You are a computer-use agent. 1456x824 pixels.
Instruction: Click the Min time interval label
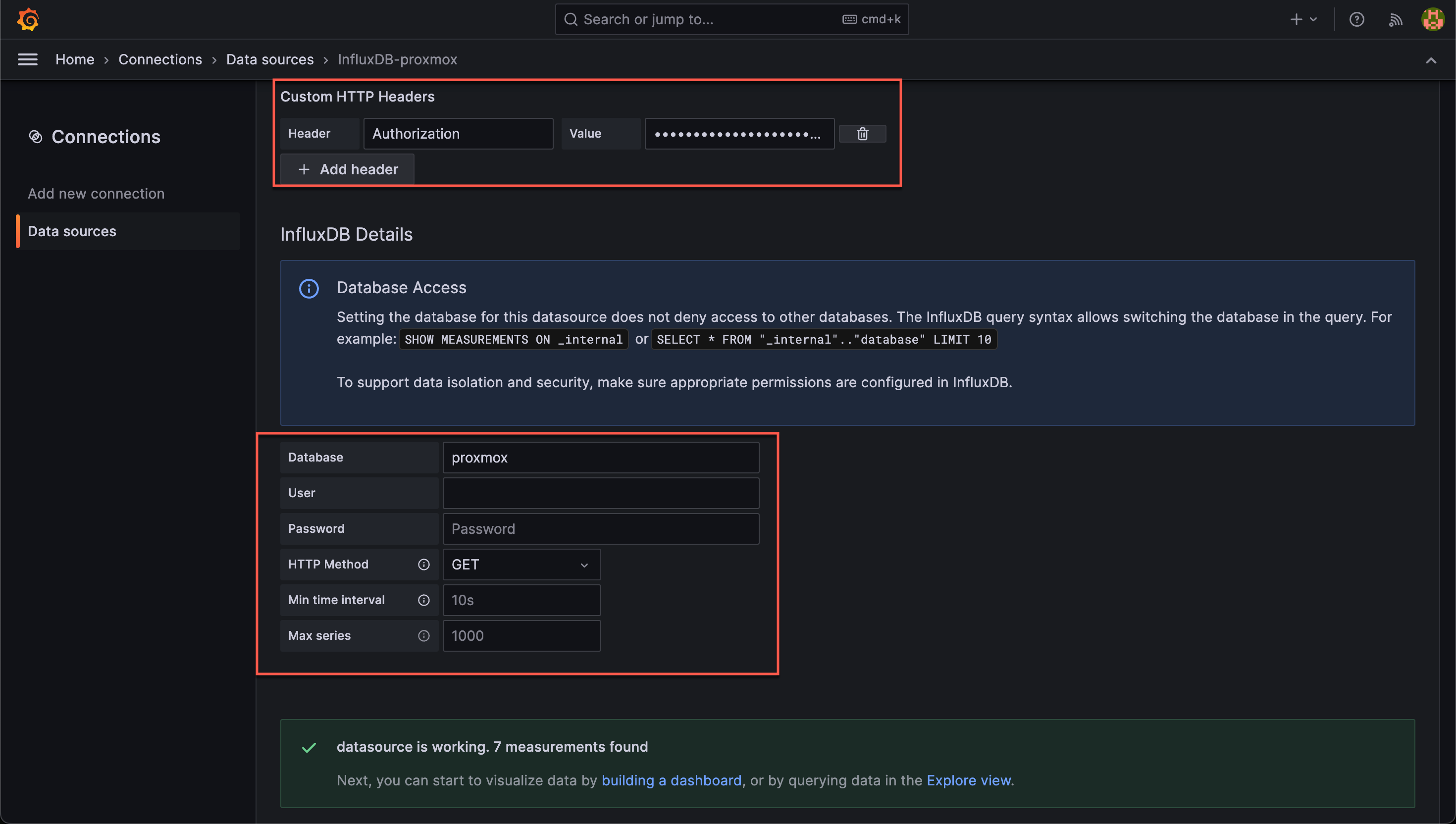pyautogui.click(x=336, y=600)
